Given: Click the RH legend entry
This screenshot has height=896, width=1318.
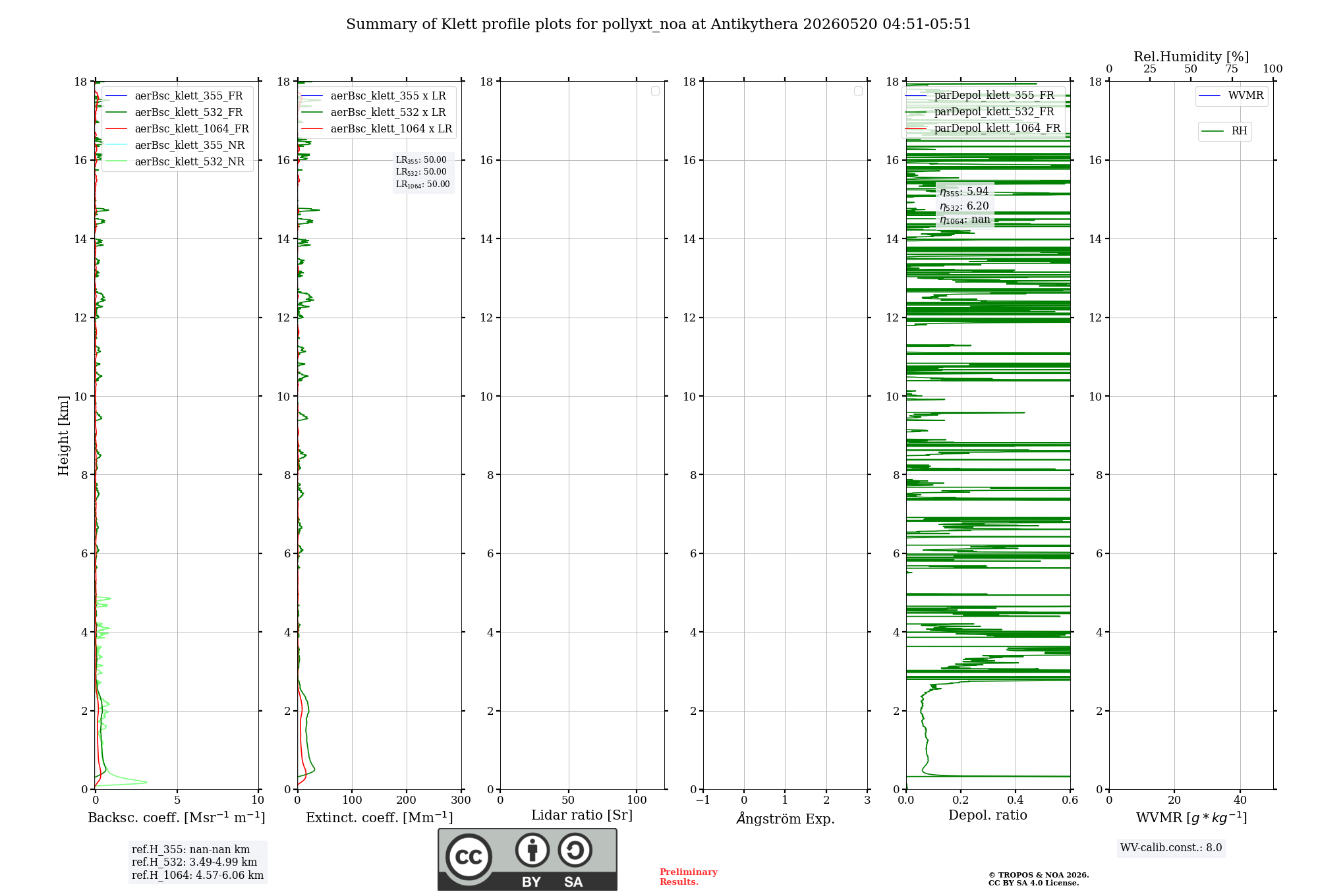Looking at the screenshot, I should (1224, 131).
